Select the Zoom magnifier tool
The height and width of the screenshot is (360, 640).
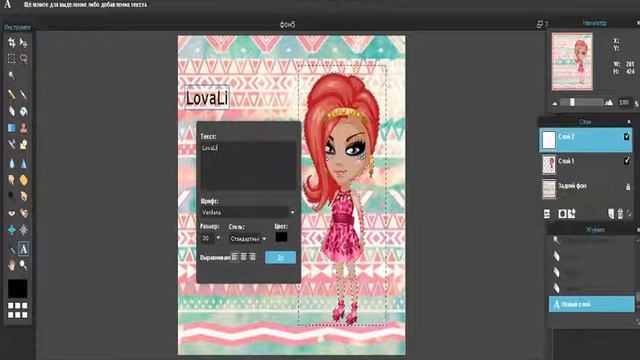coord(24,265)
